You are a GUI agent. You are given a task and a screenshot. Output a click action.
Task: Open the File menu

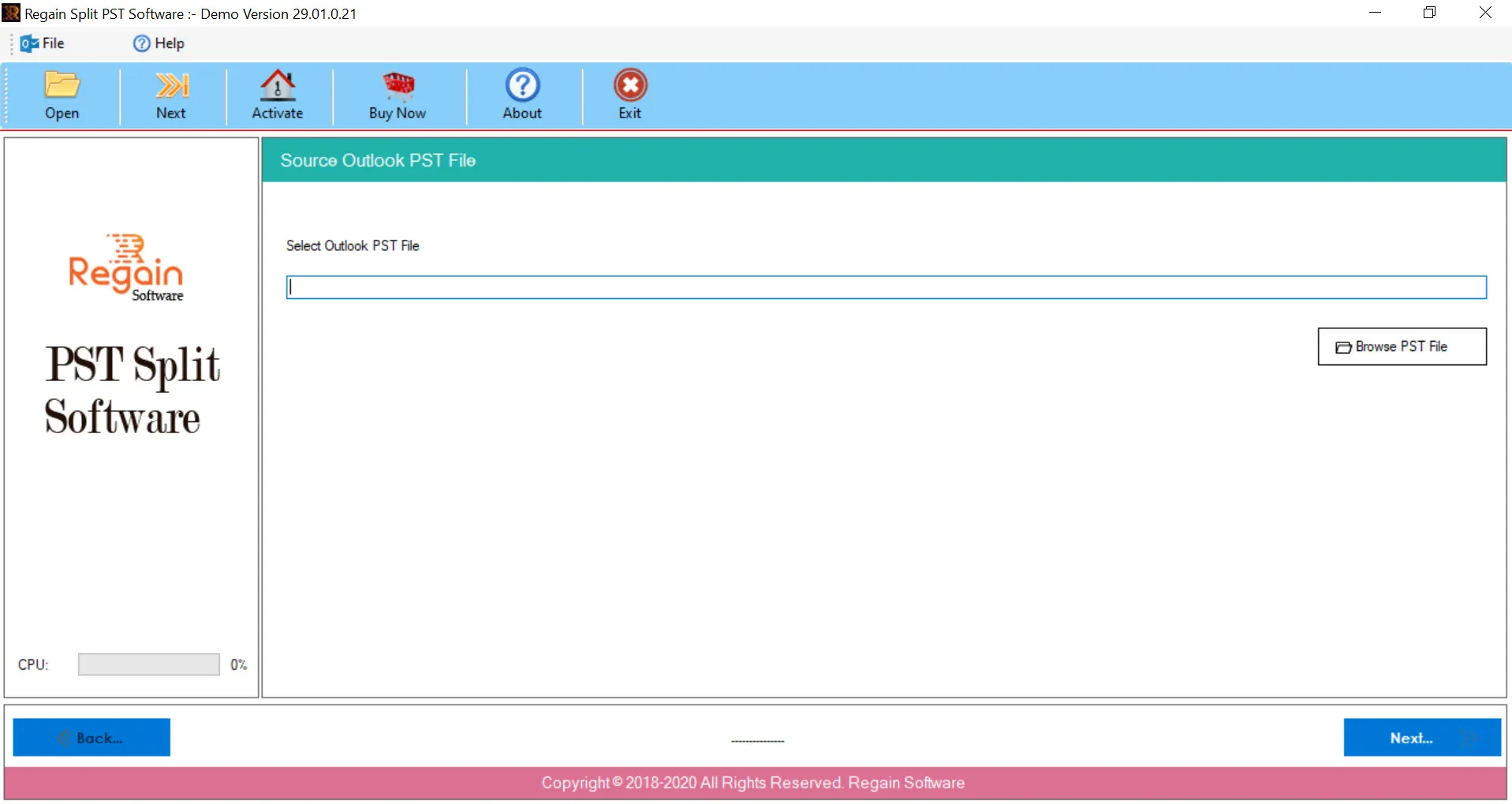pyautogui.click(x=43, y=43)
